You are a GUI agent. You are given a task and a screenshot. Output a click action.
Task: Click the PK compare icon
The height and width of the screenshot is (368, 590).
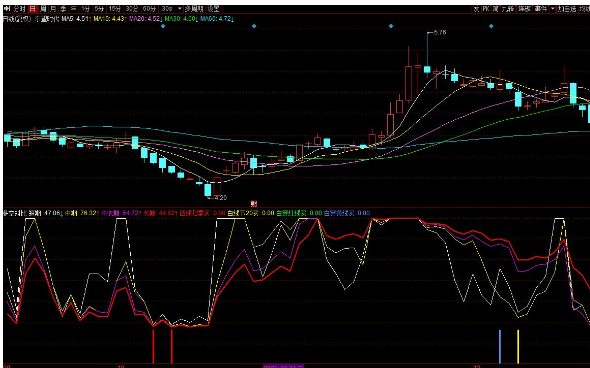click(x=486, y=9)
